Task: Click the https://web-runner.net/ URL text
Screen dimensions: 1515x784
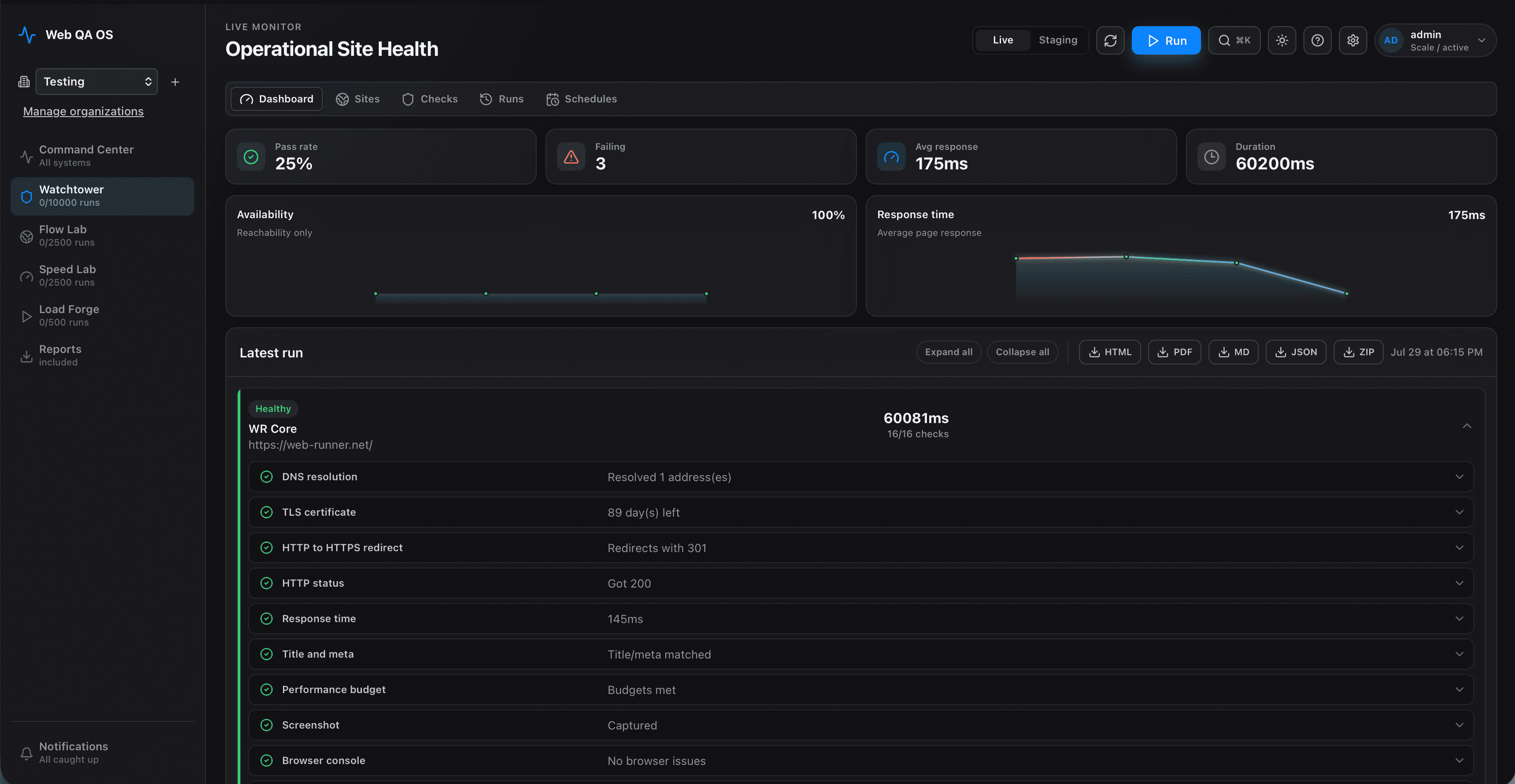Action: (310, 445)
